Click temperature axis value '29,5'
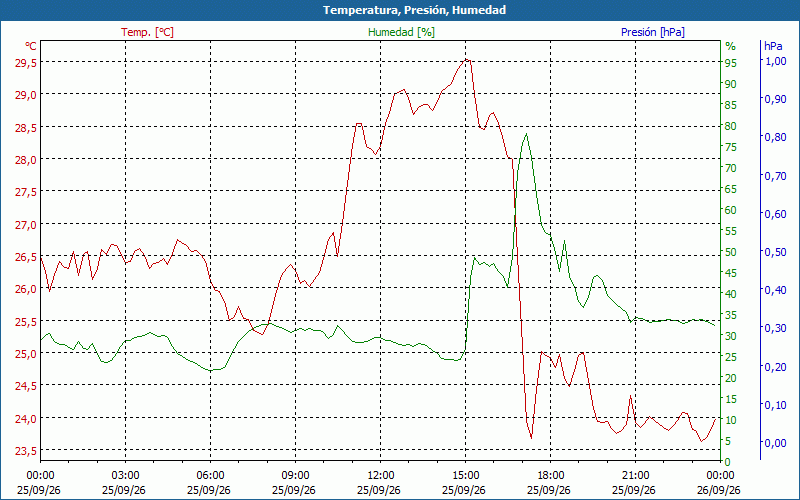 point(26,62)
